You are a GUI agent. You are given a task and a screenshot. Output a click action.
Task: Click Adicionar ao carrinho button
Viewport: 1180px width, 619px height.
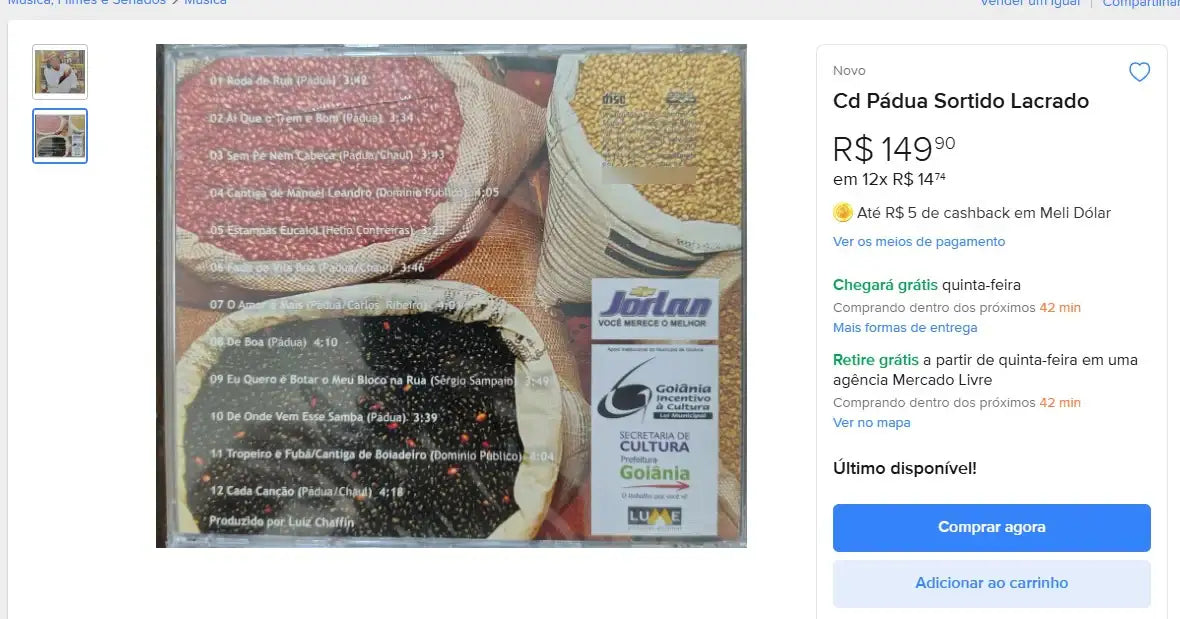click(991, 583)
